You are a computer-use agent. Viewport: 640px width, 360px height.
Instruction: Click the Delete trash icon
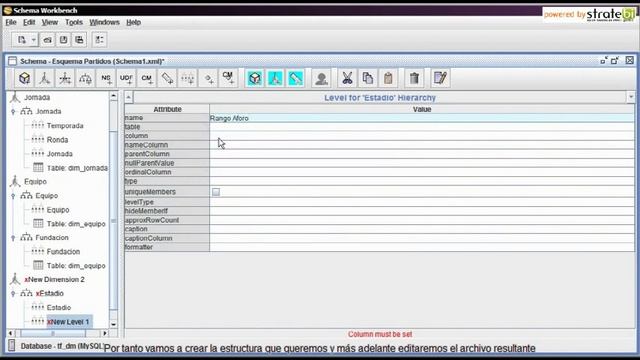tap(414, 78)
